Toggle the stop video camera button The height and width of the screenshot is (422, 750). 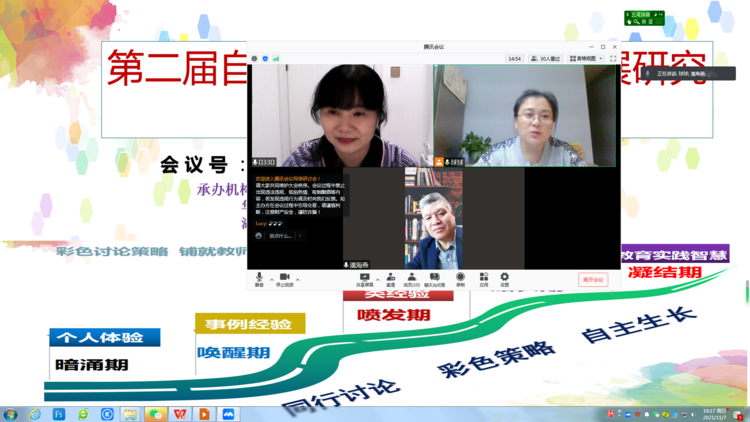(x=284, y=278)
